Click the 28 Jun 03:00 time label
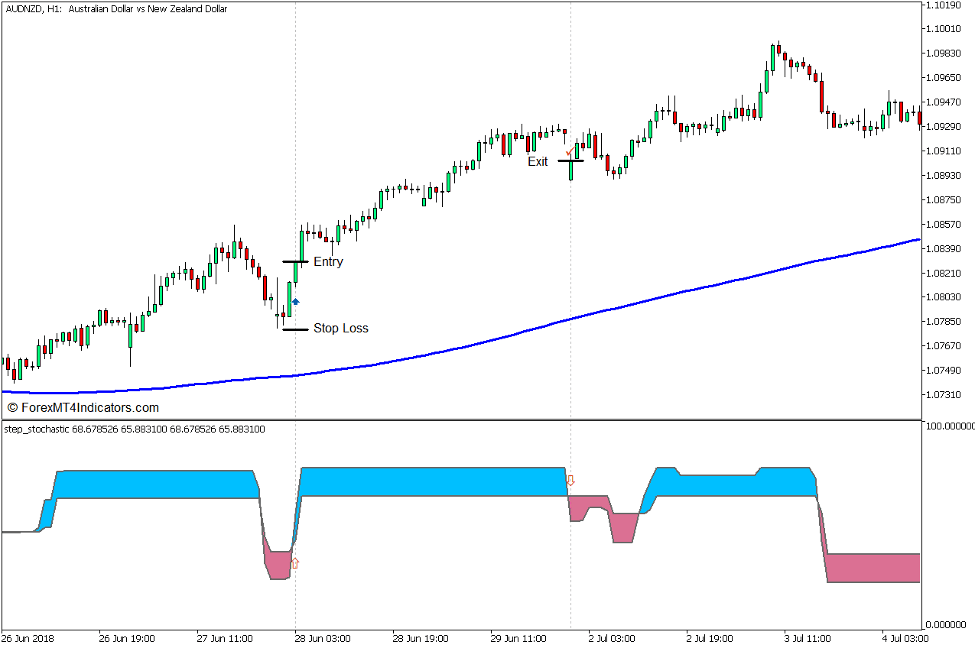The width and height of the screenshot is (977, 650). (x=323, y=639)
